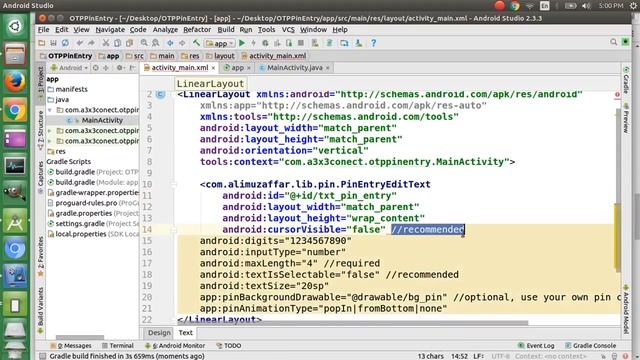Click the Open file toolbar icon
This screenshot has height=360, width=640.
(x=42, y=43)
